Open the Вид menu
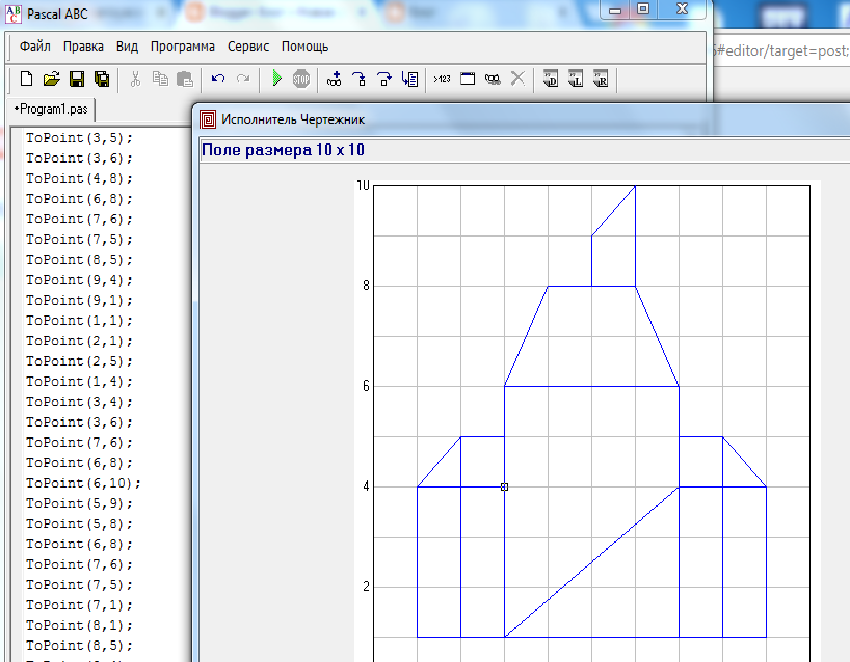850x662 pixels. [x=127, y=47]
